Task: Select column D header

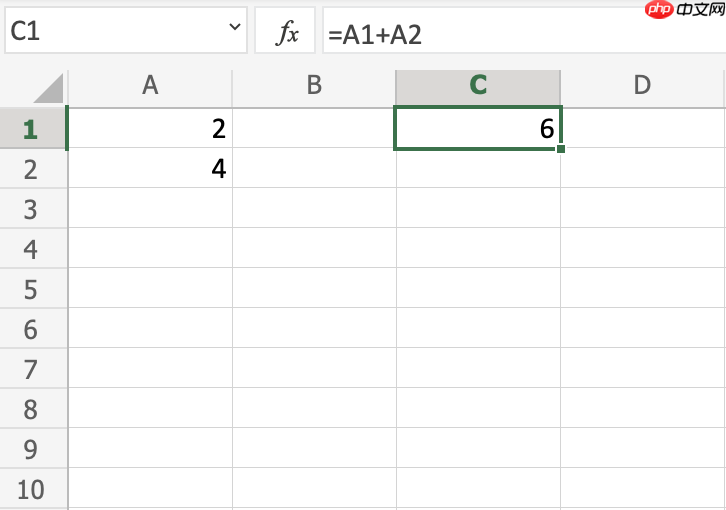Action: coord(642,86)
